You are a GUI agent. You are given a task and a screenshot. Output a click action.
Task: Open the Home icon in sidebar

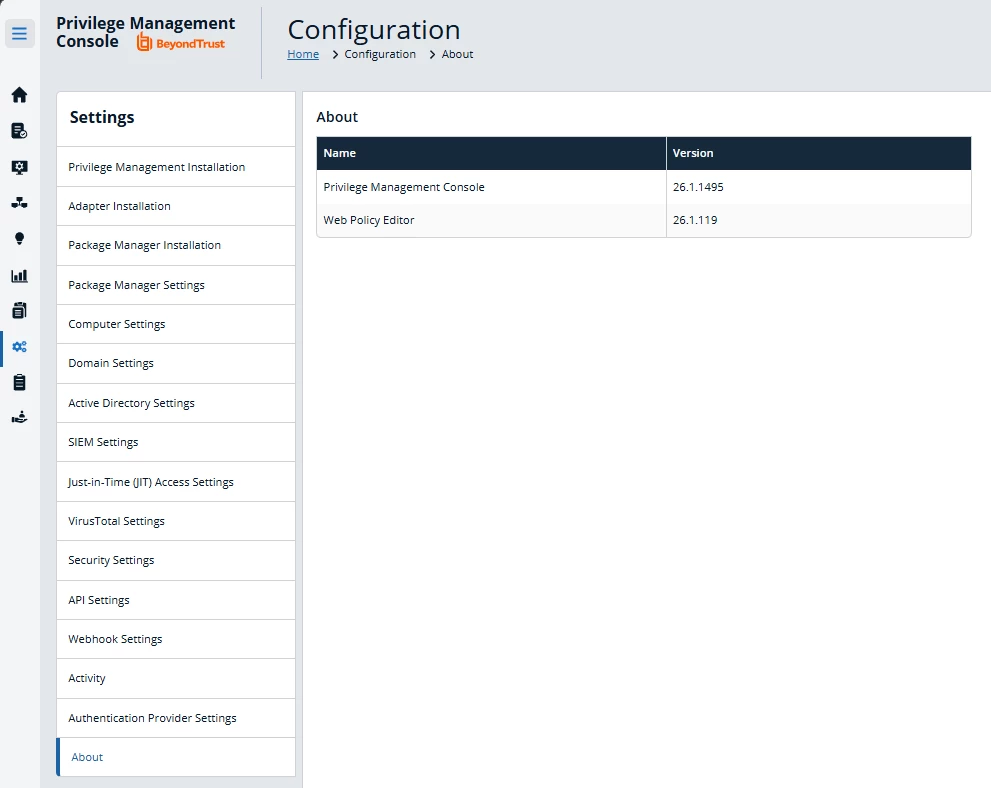point(20,95)
